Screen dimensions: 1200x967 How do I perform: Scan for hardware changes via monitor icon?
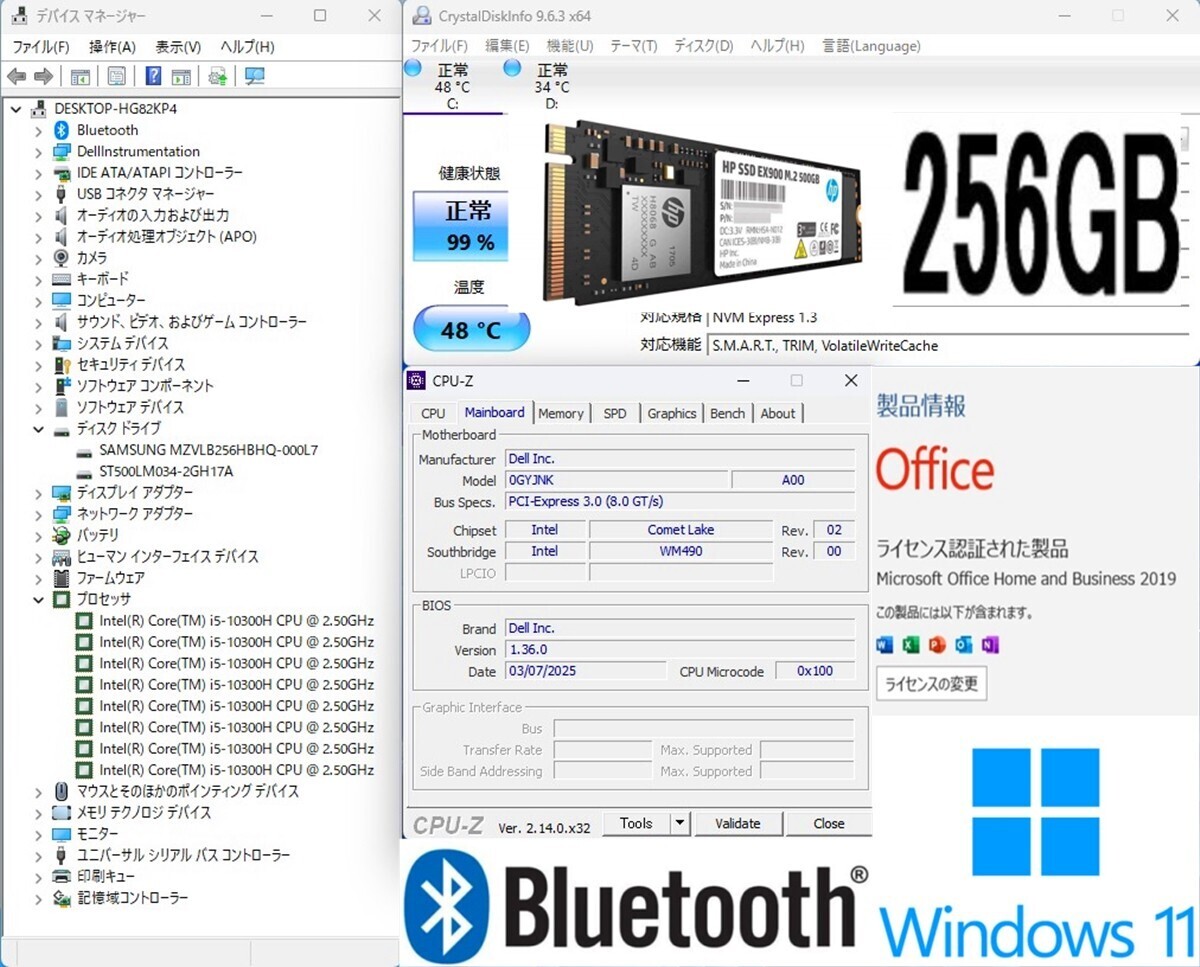(254, 77)
